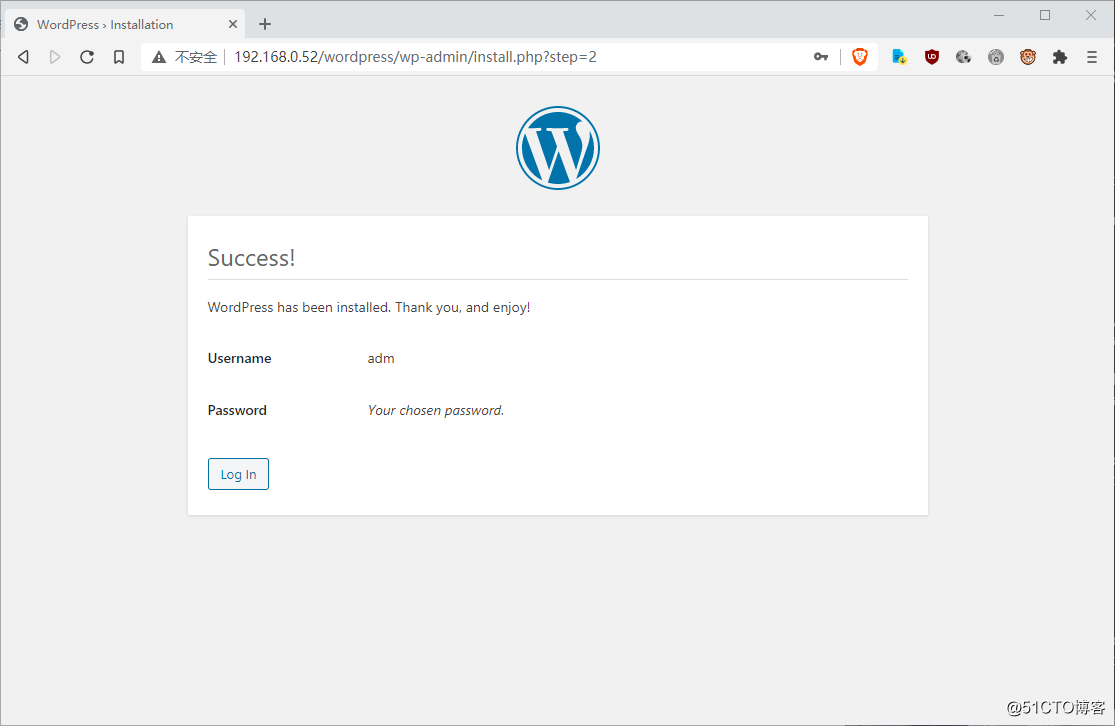Go back with the browser back arrow
Viewport: 1115px width, 726px height.
[x=23, y=57]
